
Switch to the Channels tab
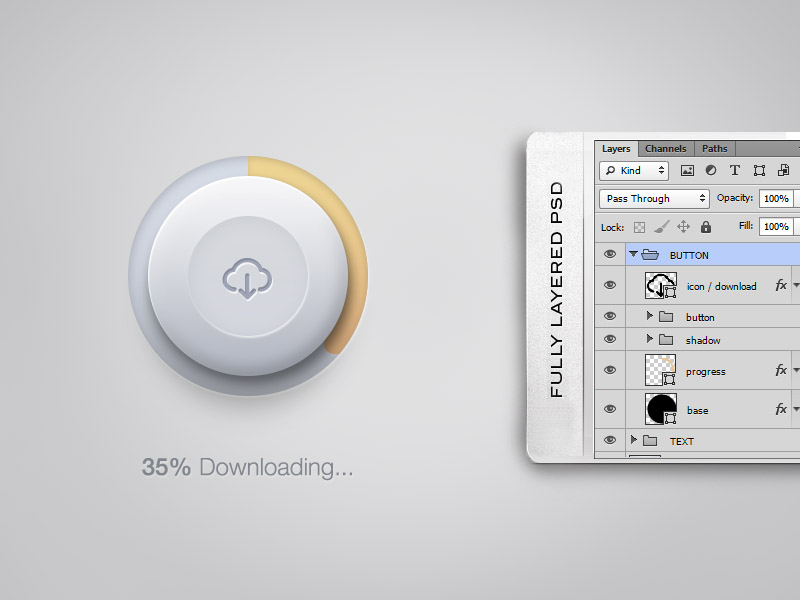click(x=665, y=148)
